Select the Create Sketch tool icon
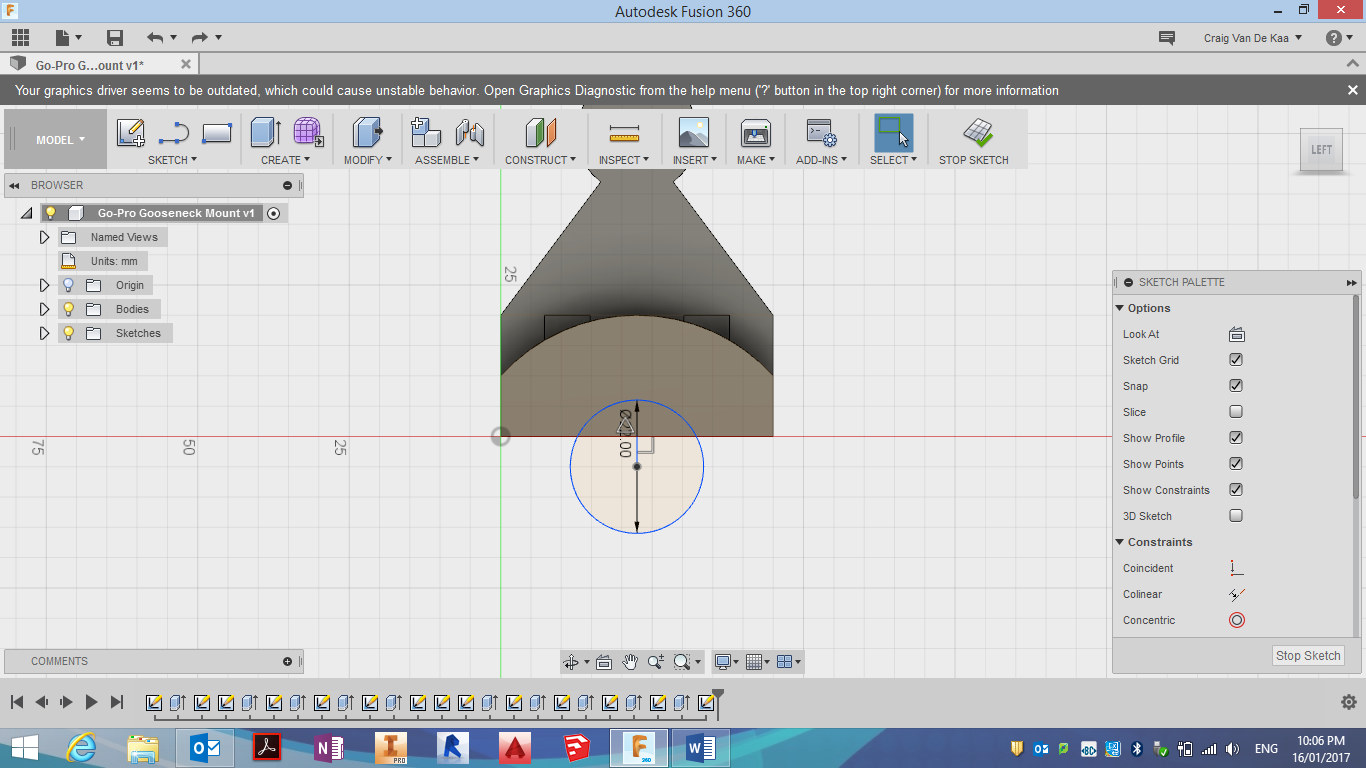Screen dimensions: 1366x768 pos(131,133)
